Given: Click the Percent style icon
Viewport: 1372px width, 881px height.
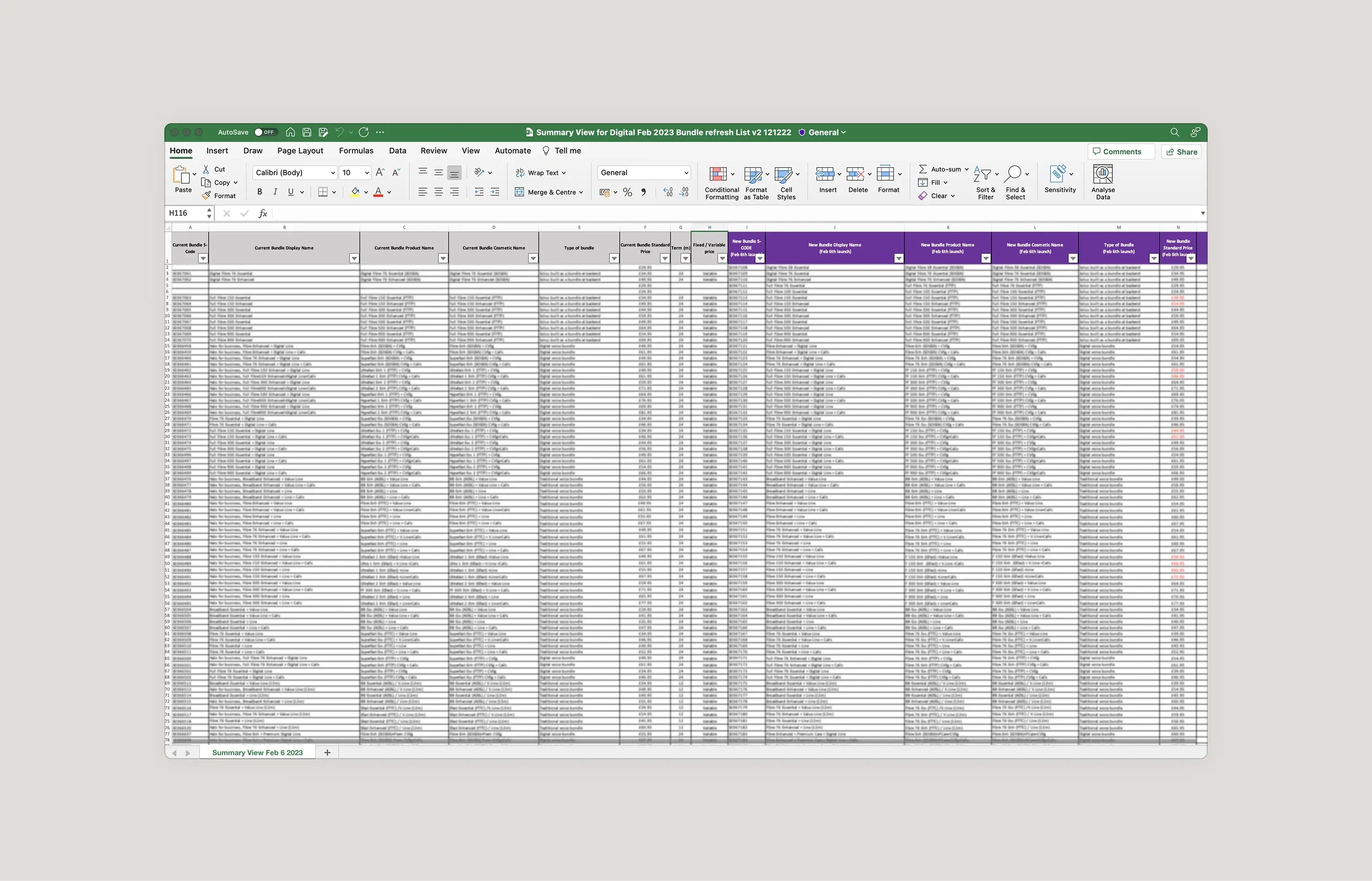Looking at the screenshot, I should coord(627,192).
